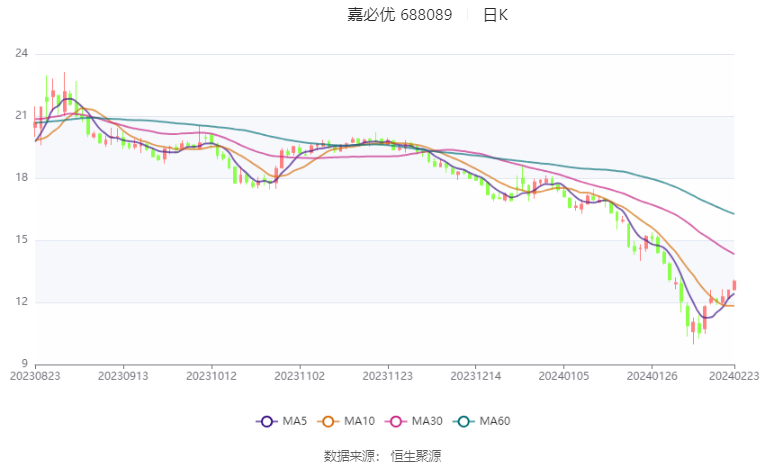Click the 日K label in the title

pyautogui.click(x=495, y=15)
